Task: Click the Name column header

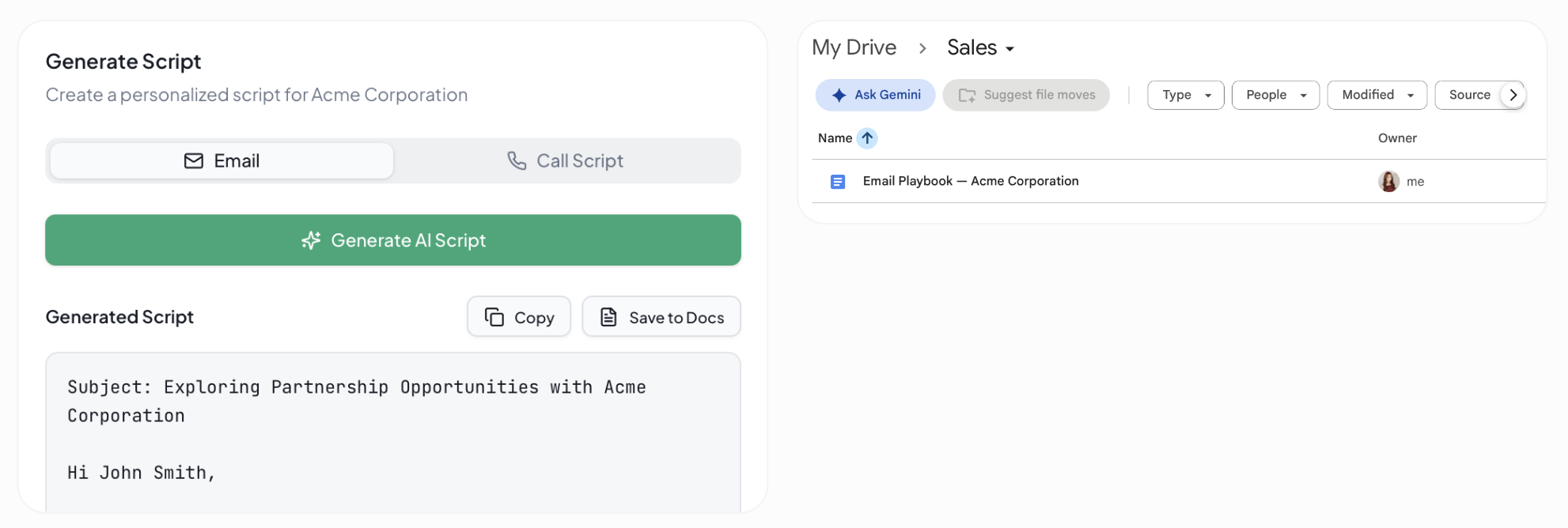Action: click(x=835, y=138)
